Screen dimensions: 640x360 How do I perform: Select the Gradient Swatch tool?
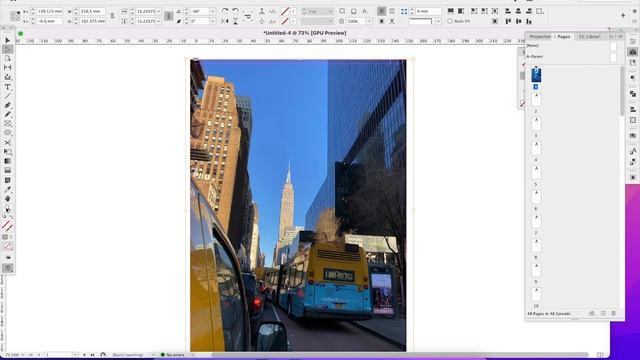tap(7, 161)
